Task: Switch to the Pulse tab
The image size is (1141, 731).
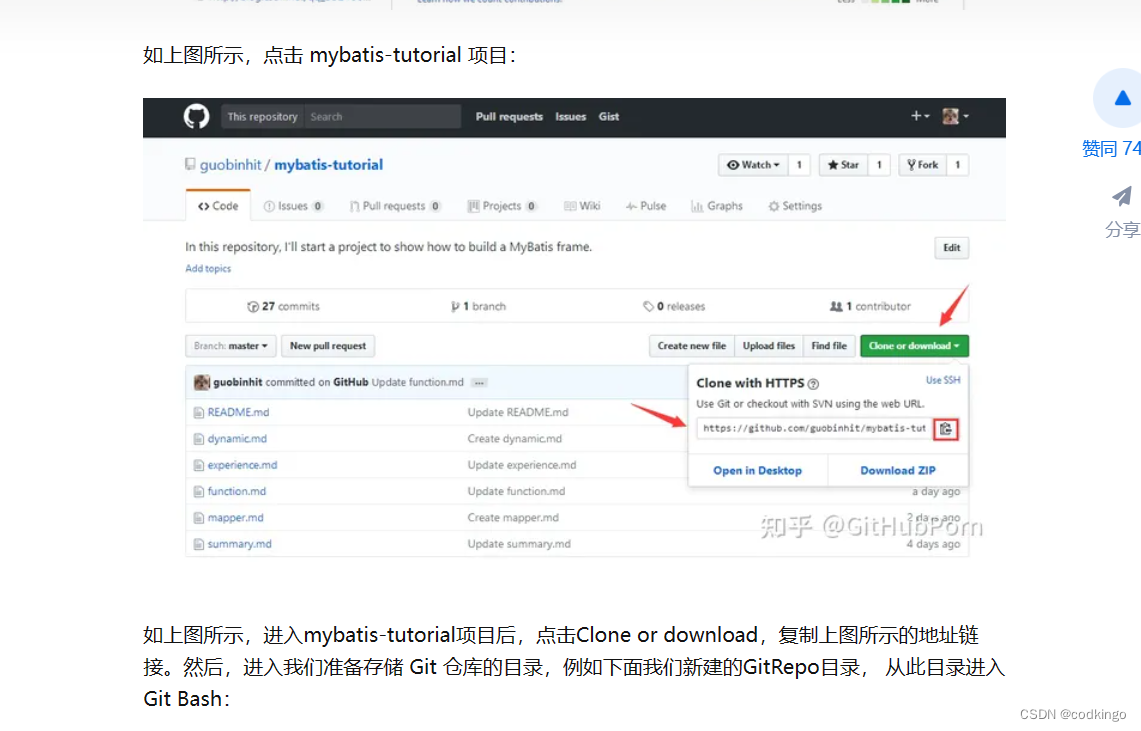Action: [x=646, y=206]
